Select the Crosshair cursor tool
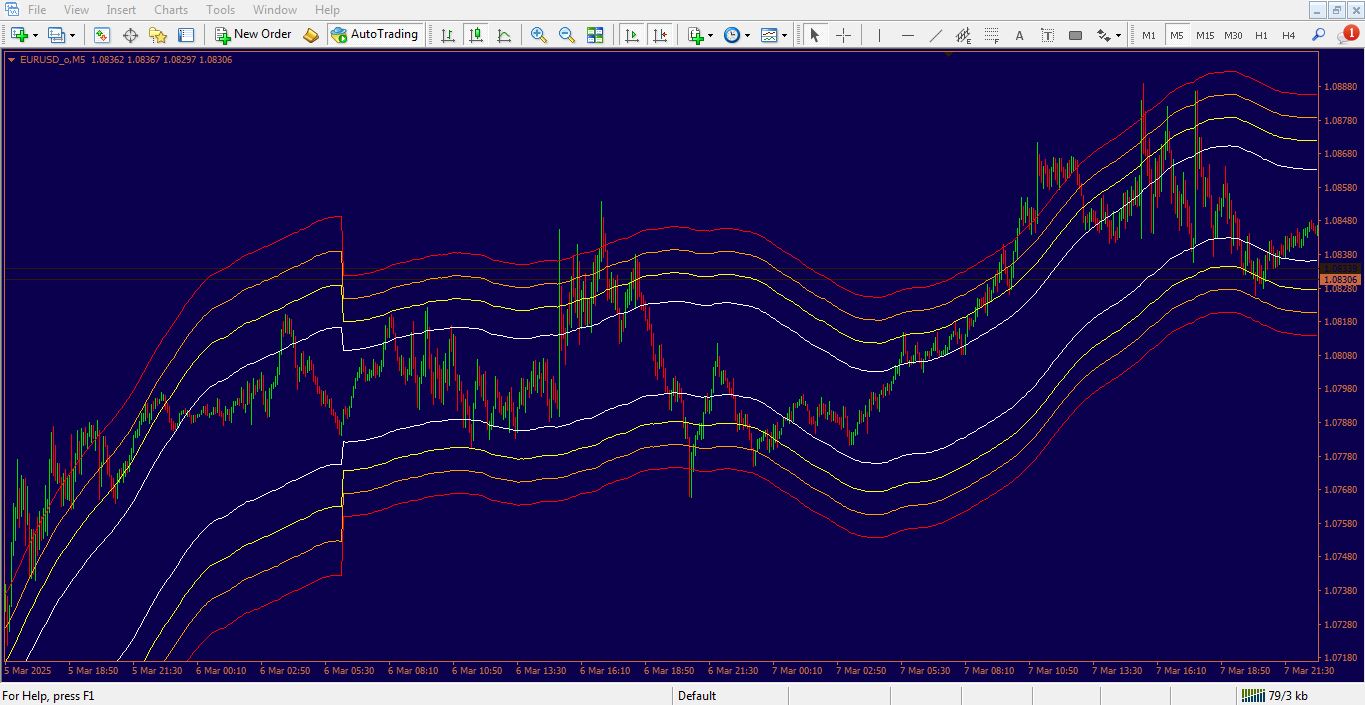 [x=843, y=35]
